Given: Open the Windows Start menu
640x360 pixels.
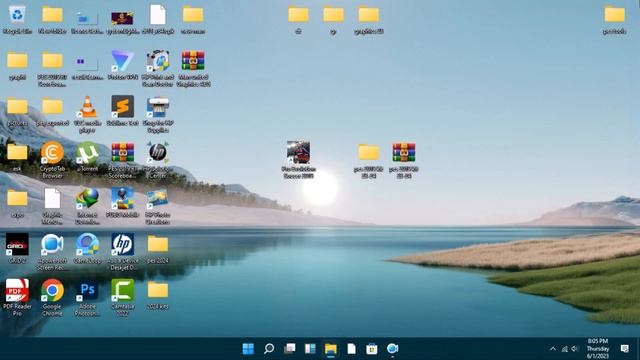Looking at the screenshot, I should point(248,349).
